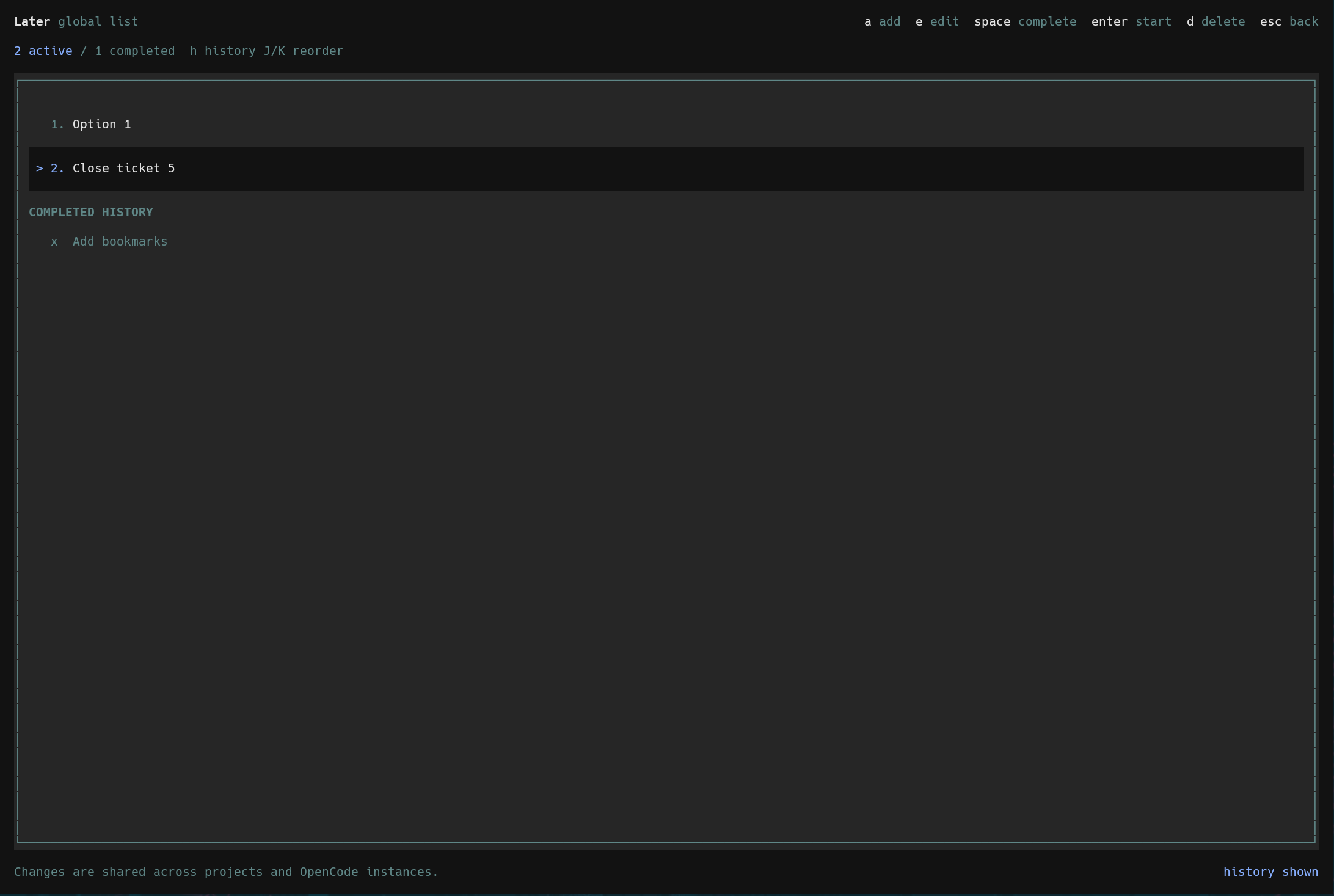The image size is (1334, 896).
Task: Click the 'enter start' shortcut hint
Action: [1131, 22]
